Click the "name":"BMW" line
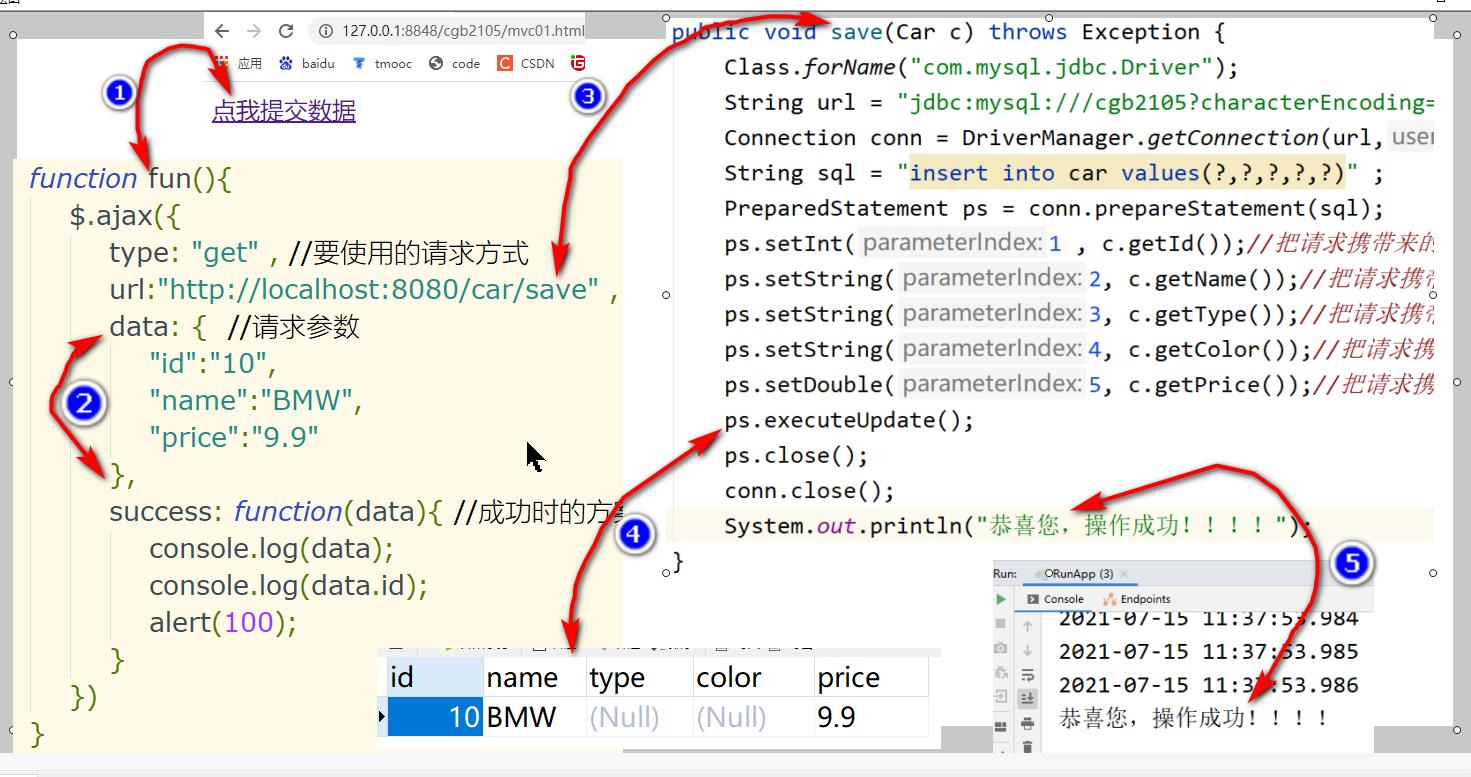1471x777 pixels. tap(256, 400)
